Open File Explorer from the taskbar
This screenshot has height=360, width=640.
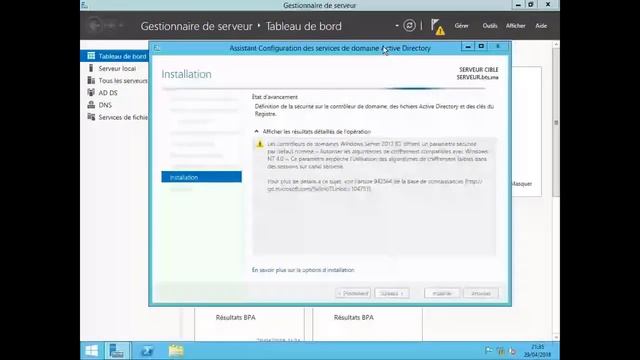point(176,351)
